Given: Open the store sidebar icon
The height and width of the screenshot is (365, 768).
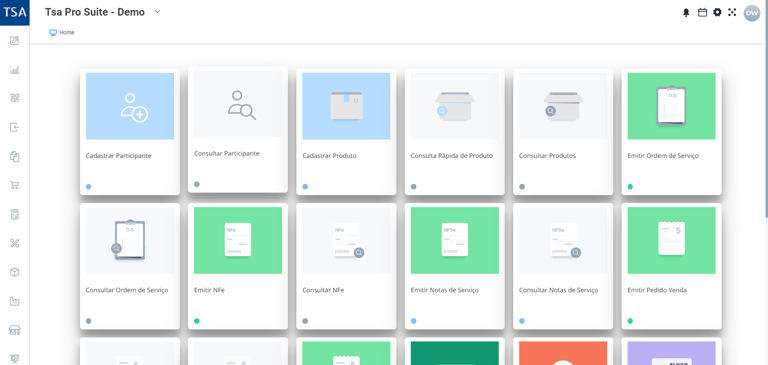Looking at the screenshot, I should 15,330.
